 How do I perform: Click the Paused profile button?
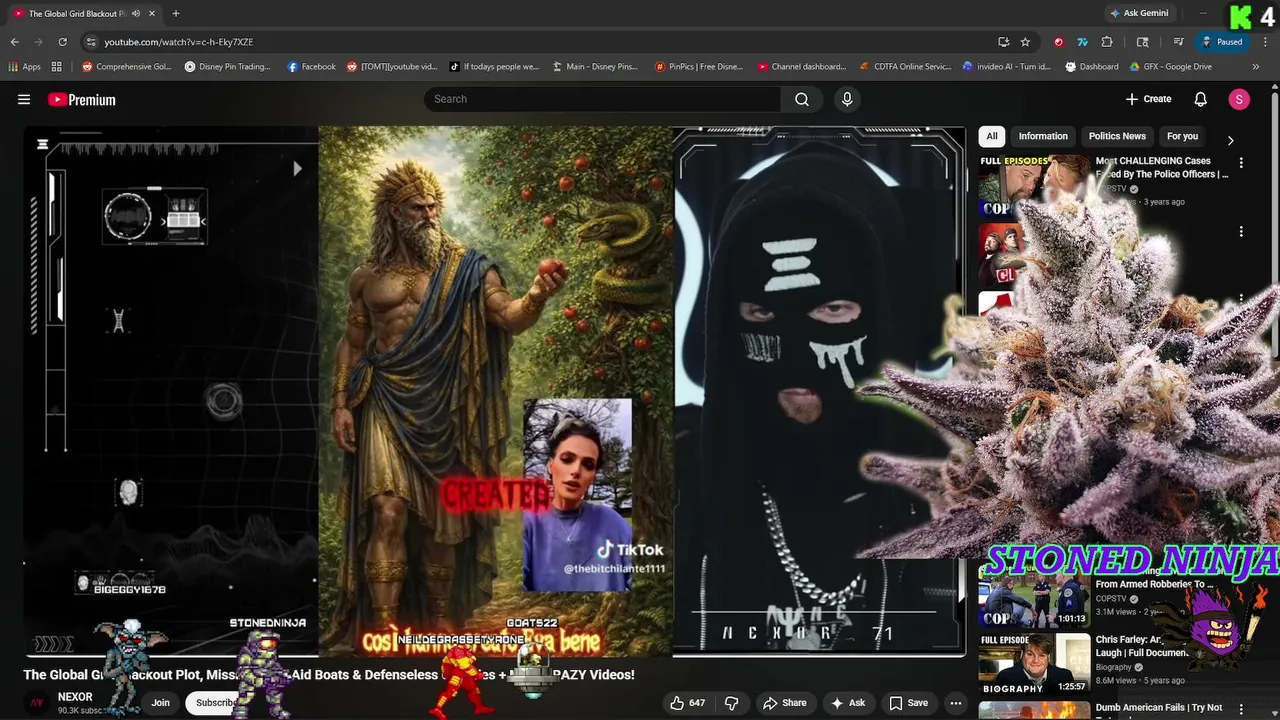tap(1222, 42)
